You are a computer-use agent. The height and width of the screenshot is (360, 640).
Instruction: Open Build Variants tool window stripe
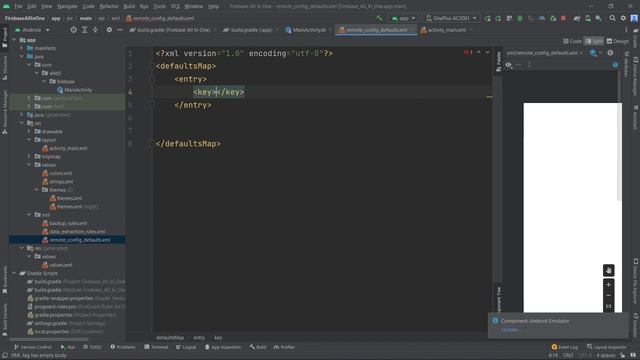pyautogui.click(x=4, y=319)
